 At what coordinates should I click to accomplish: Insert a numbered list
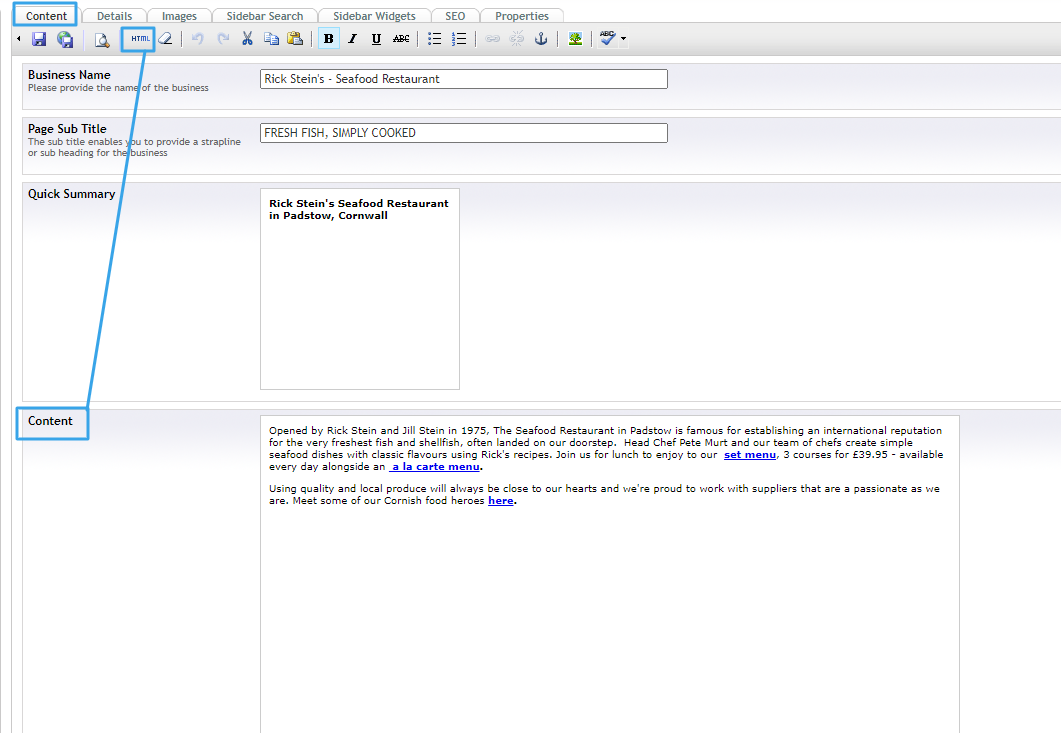click(459, 39)
